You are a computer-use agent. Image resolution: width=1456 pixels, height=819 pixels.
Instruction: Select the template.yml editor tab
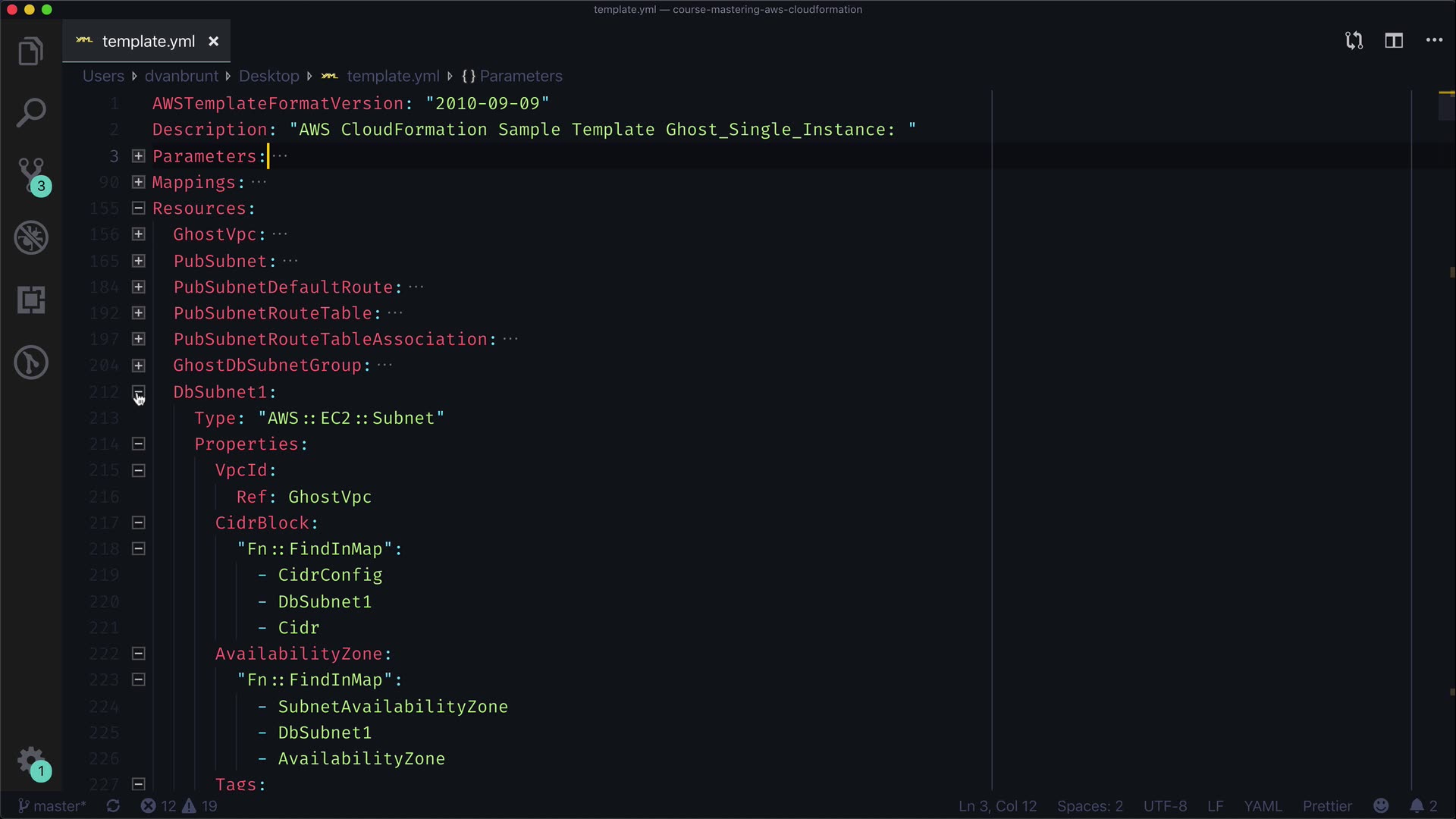[148, 42]
